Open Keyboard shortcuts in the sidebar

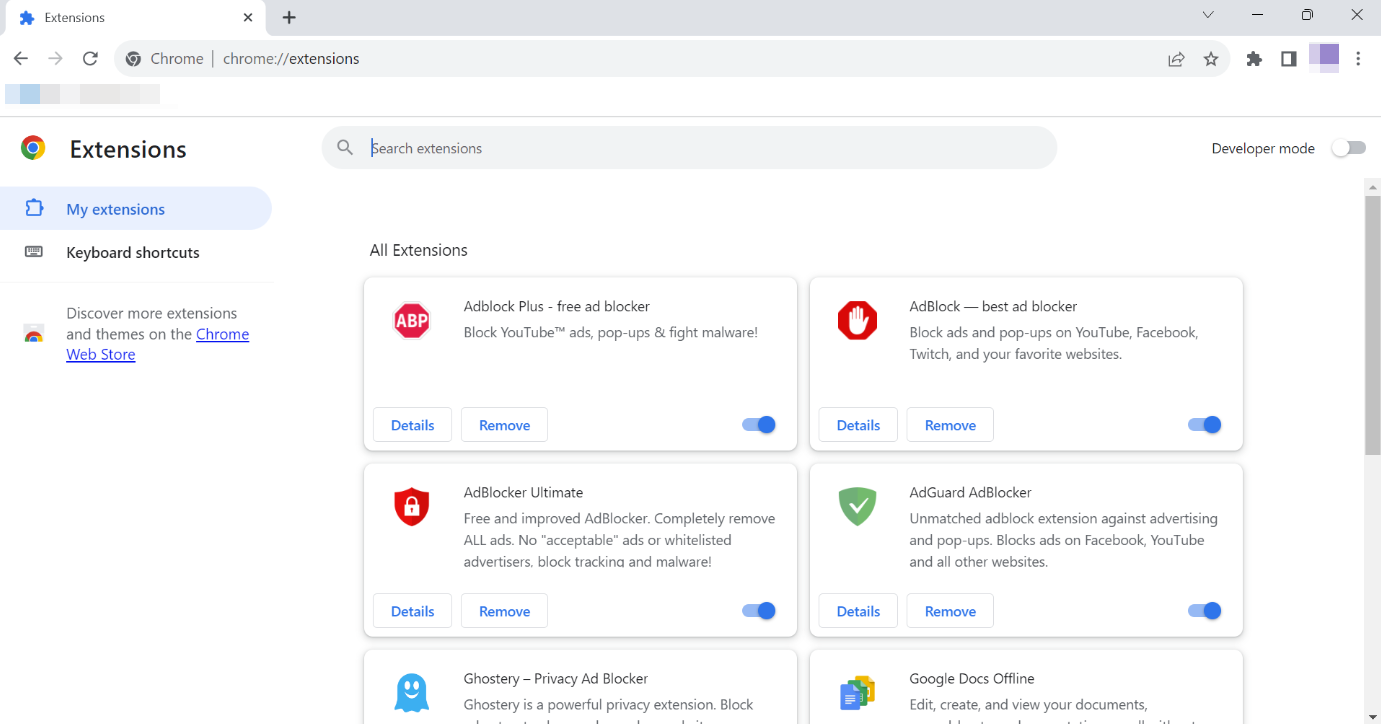click(136, 252)
